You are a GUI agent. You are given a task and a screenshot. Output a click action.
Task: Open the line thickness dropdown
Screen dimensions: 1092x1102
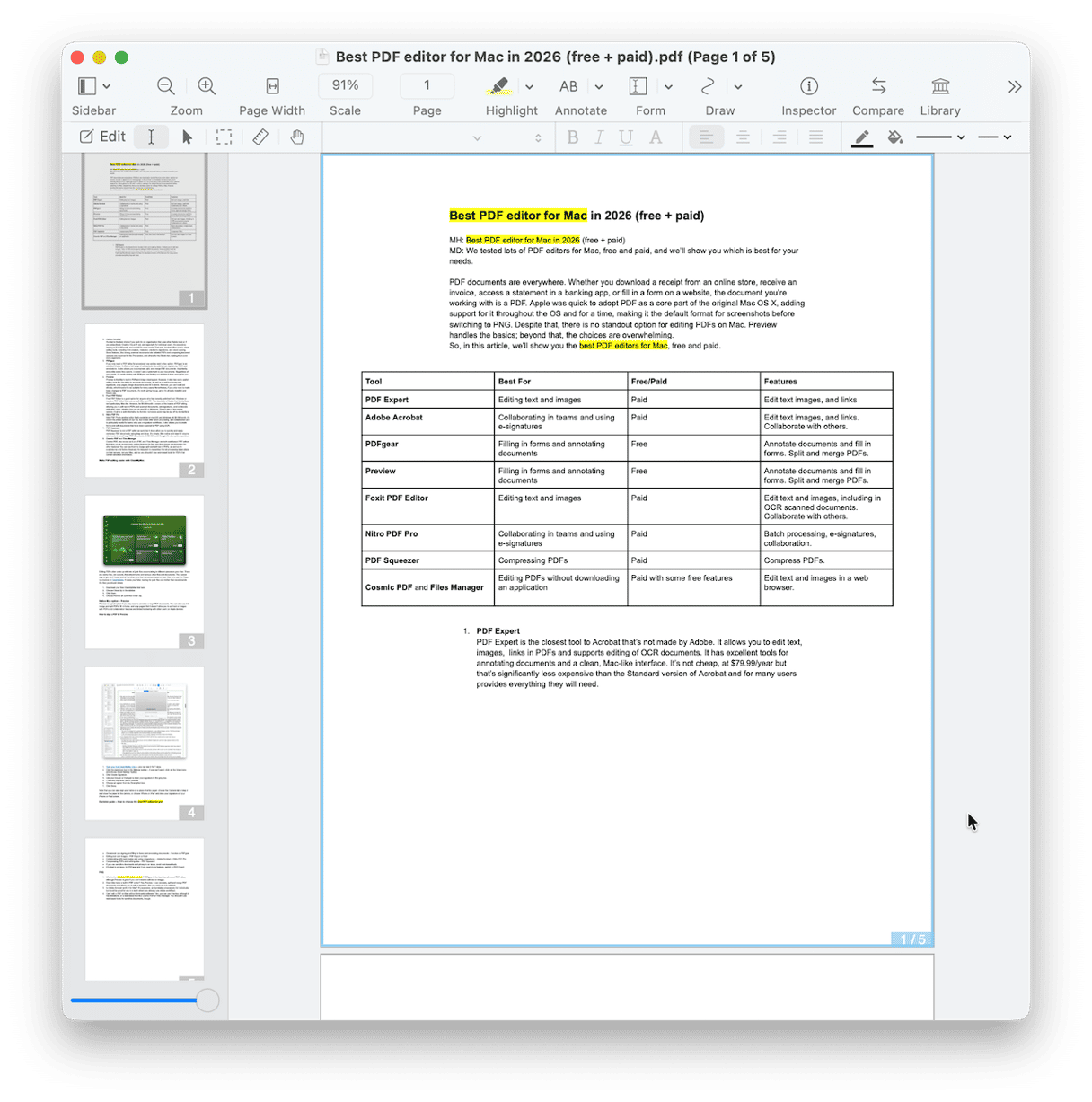point(940,137)
